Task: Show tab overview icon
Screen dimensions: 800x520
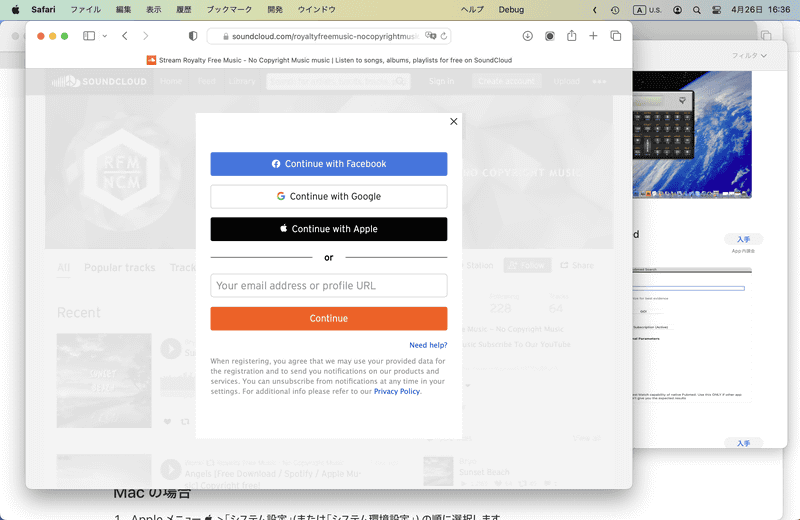Action: [616, 36]
